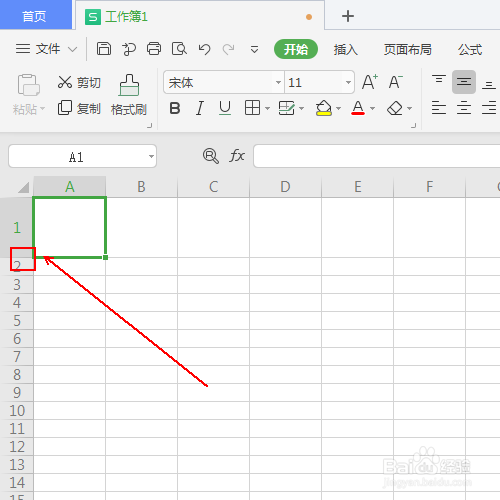
Task: Open Print Preview icon
Action: click(179, 49)
